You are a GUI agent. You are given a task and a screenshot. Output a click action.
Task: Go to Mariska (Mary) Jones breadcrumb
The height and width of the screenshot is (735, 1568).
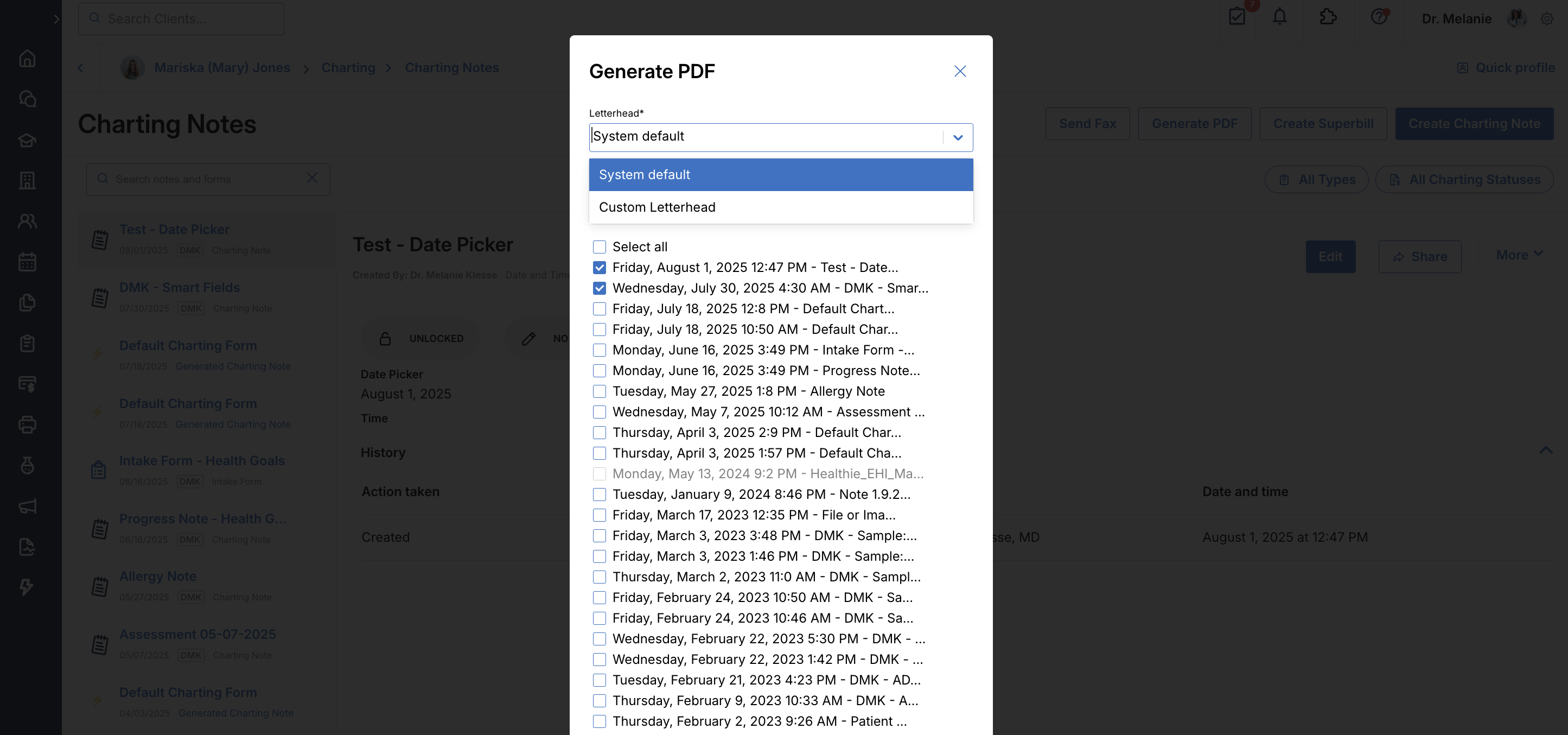[222, 68]
